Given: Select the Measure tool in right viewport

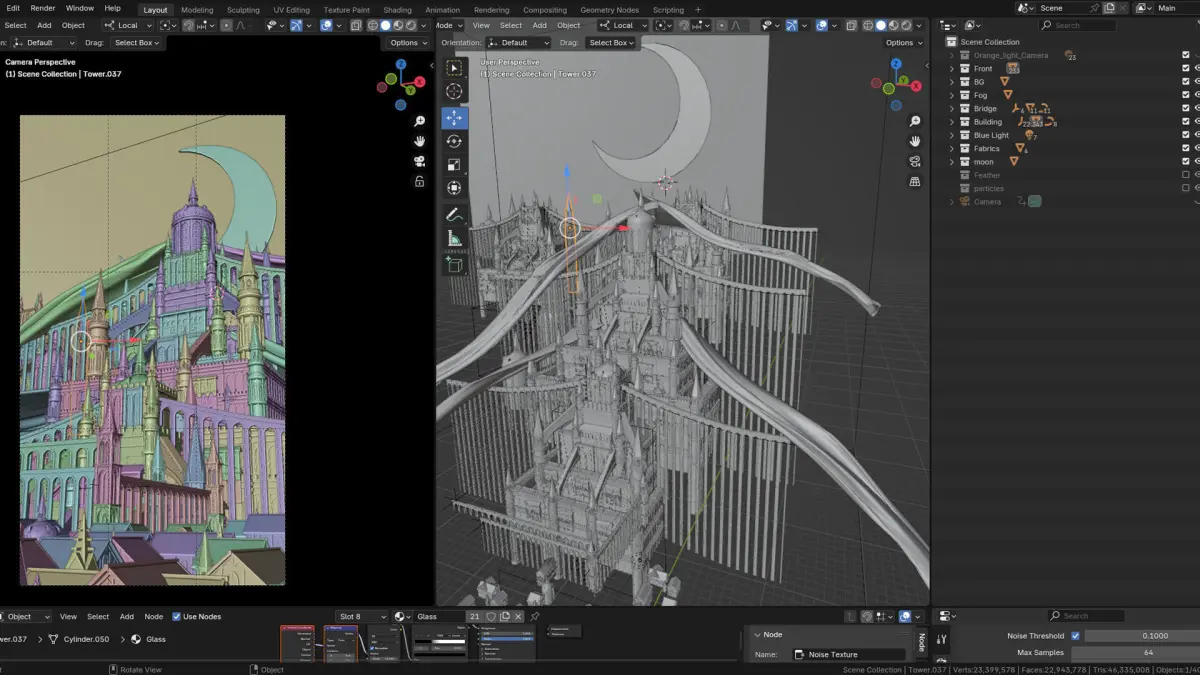Looking at the screenshot, I should click(x=454, y=238).
